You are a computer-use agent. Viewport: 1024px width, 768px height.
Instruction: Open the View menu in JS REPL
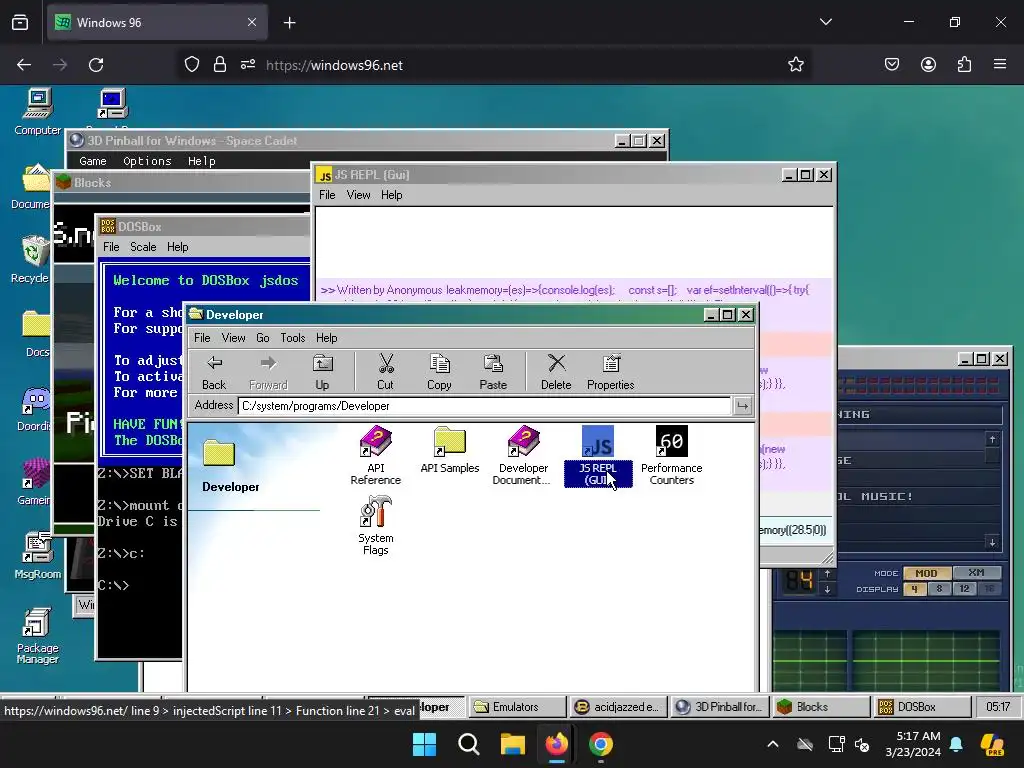coord(358,195)
